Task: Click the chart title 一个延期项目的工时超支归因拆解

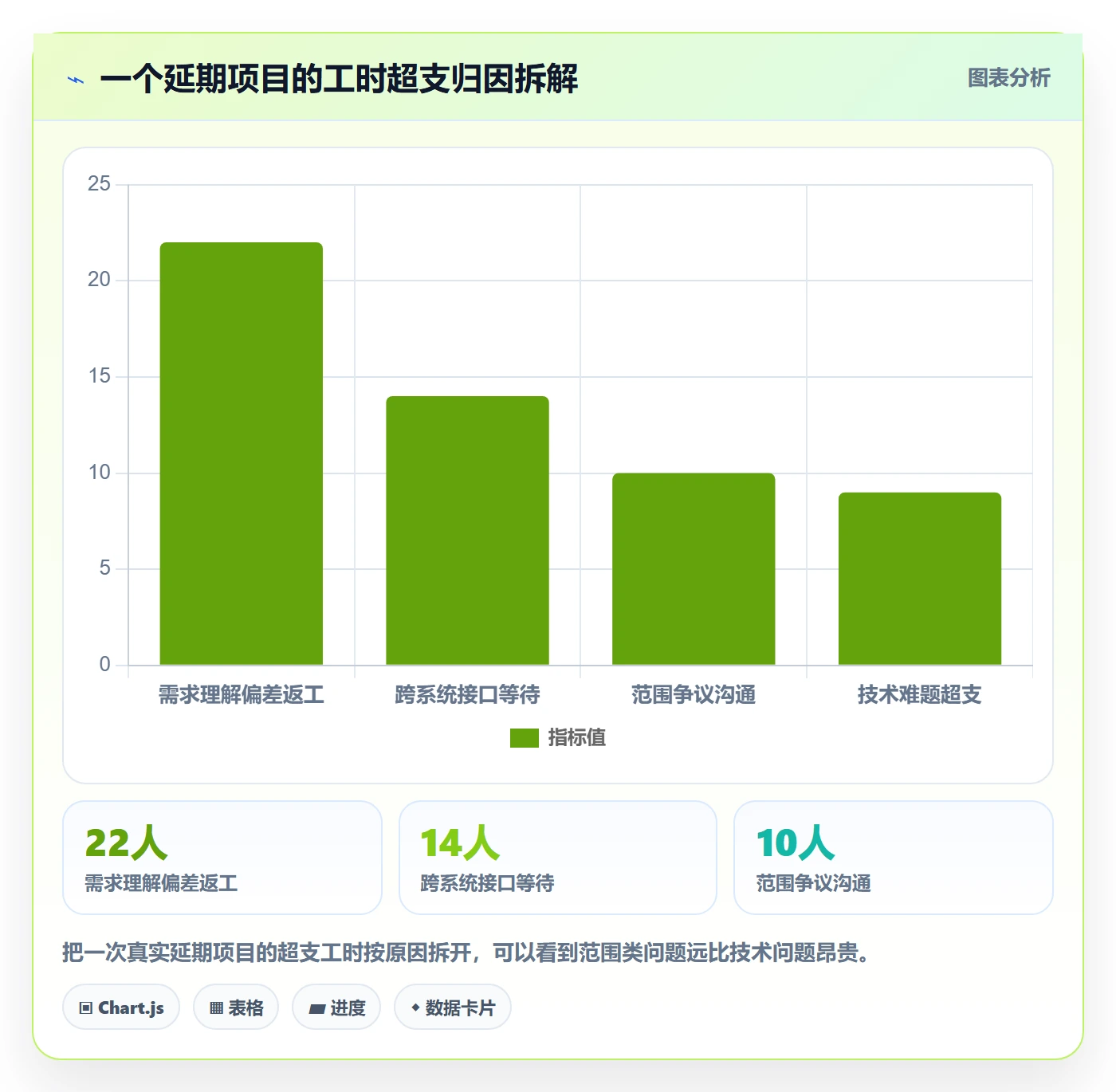Action: [x=339, y=79]
